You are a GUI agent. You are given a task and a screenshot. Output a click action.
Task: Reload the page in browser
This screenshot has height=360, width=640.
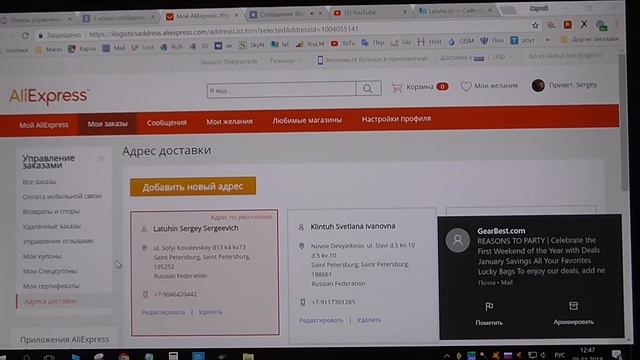coord(25,36)
